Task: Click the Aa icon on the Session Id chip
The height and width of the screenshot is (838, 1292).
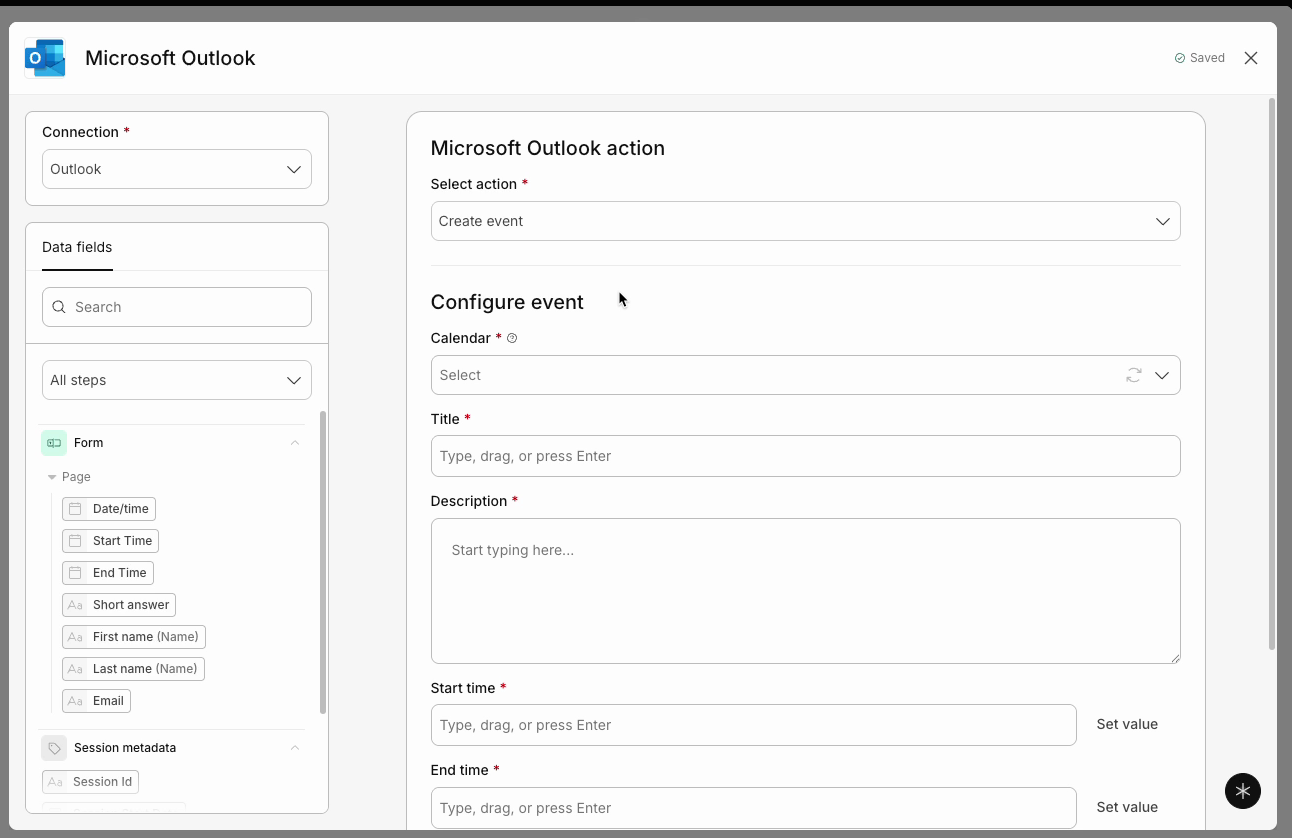Action: point(55,782)
